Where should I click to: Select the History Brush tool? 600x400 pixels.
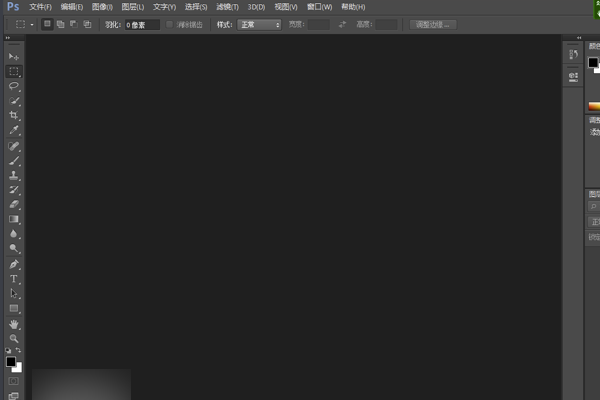[x=14, y=190]
